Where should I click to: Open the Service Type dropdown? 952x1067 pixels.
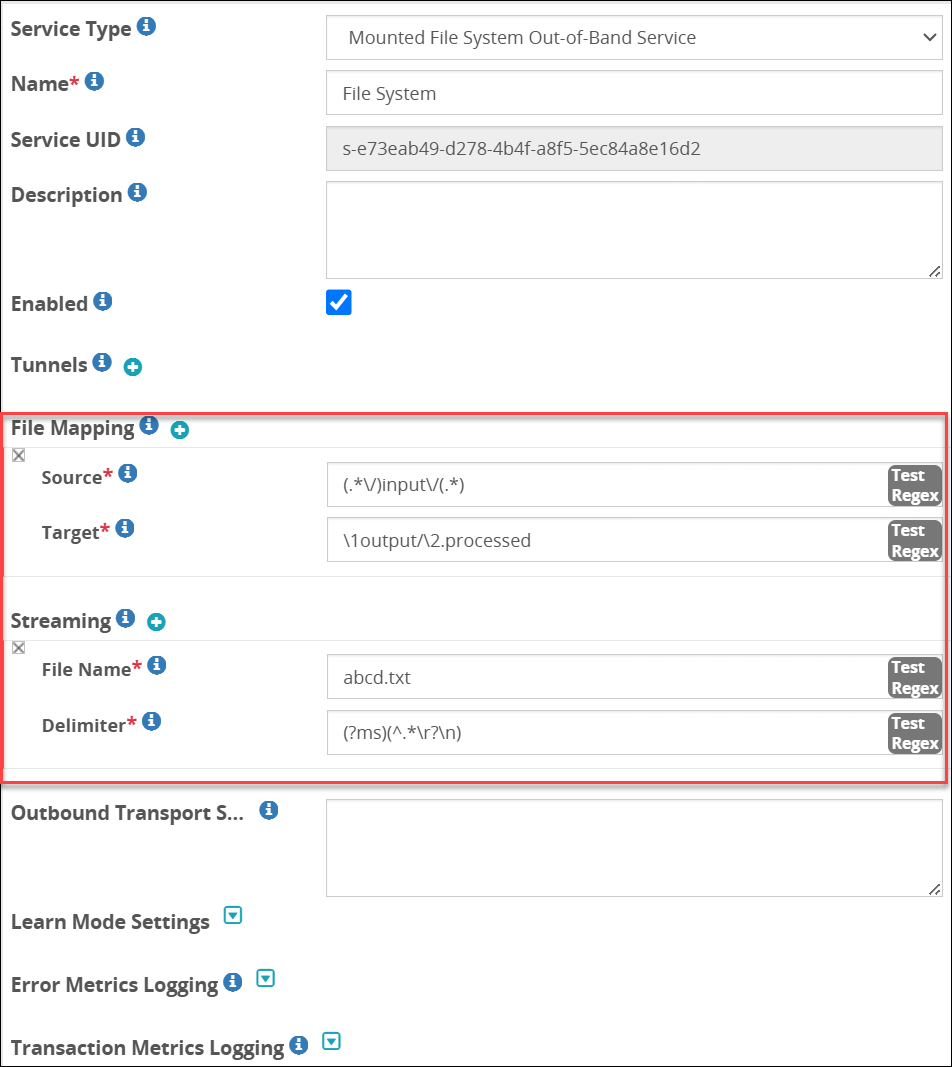(634, 38)
